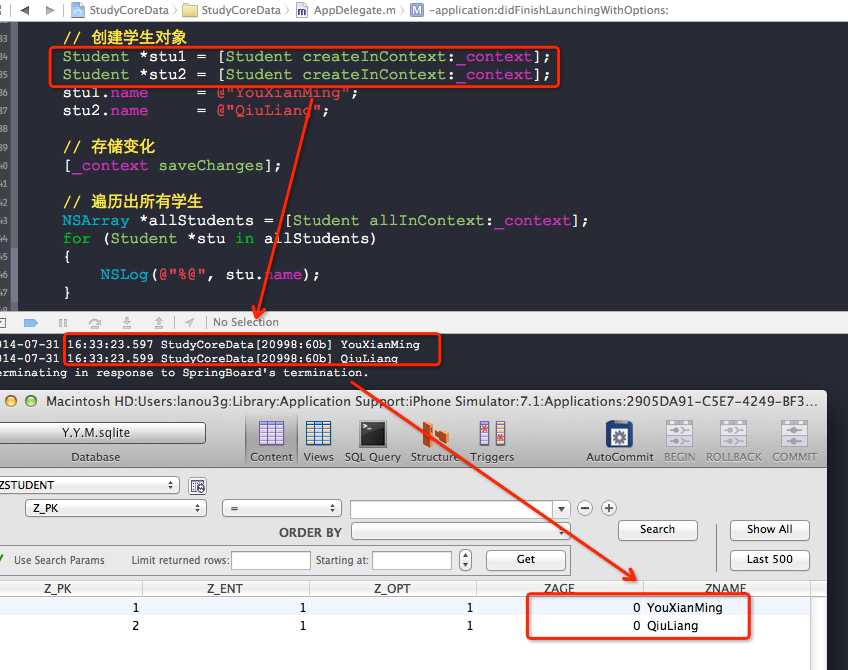Click the No Selection debug label
Viewport: 848px width, 670px height.
(246, 322)
